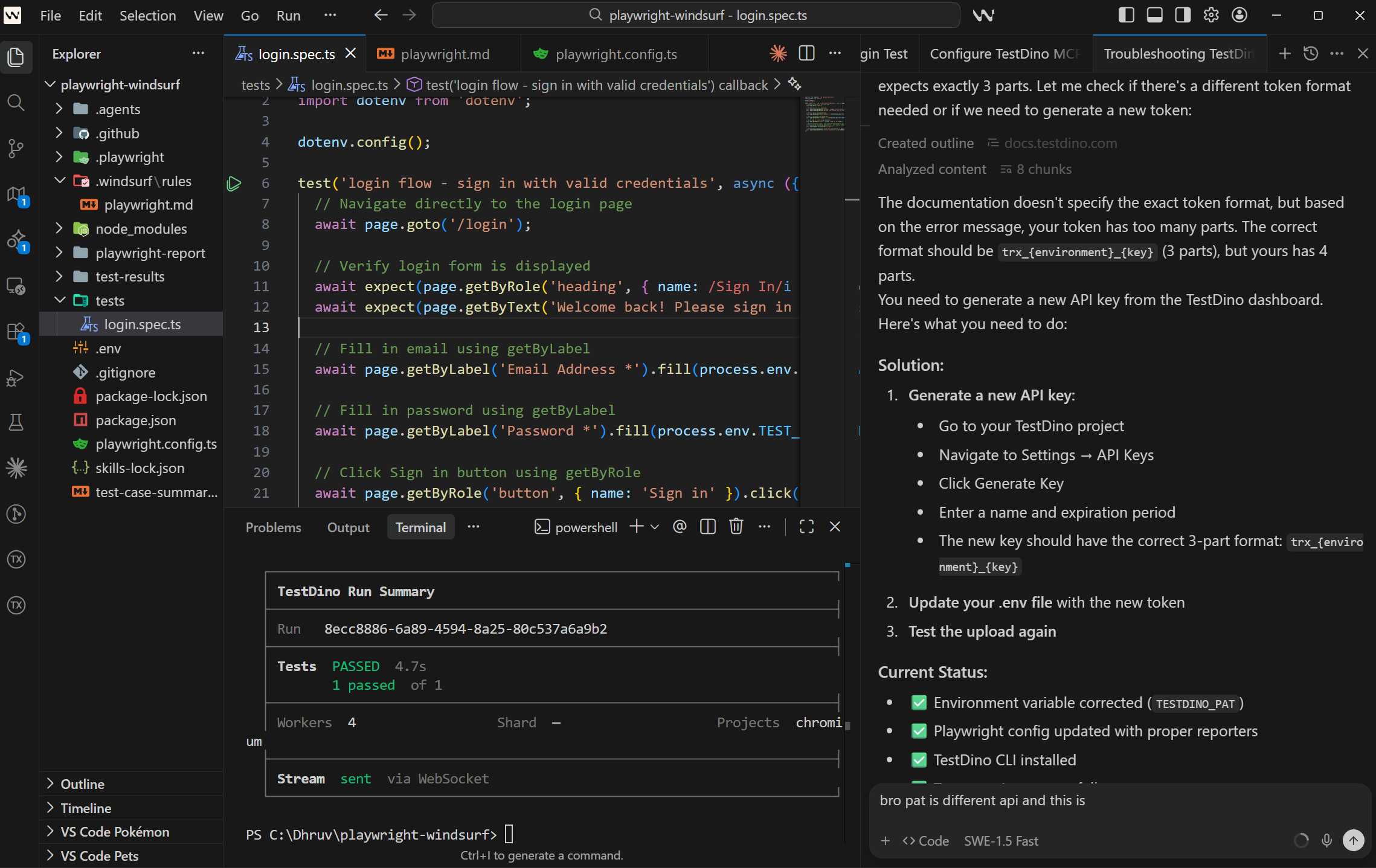Open the Run menu
1376x868 pixels.
click(289, 16)
